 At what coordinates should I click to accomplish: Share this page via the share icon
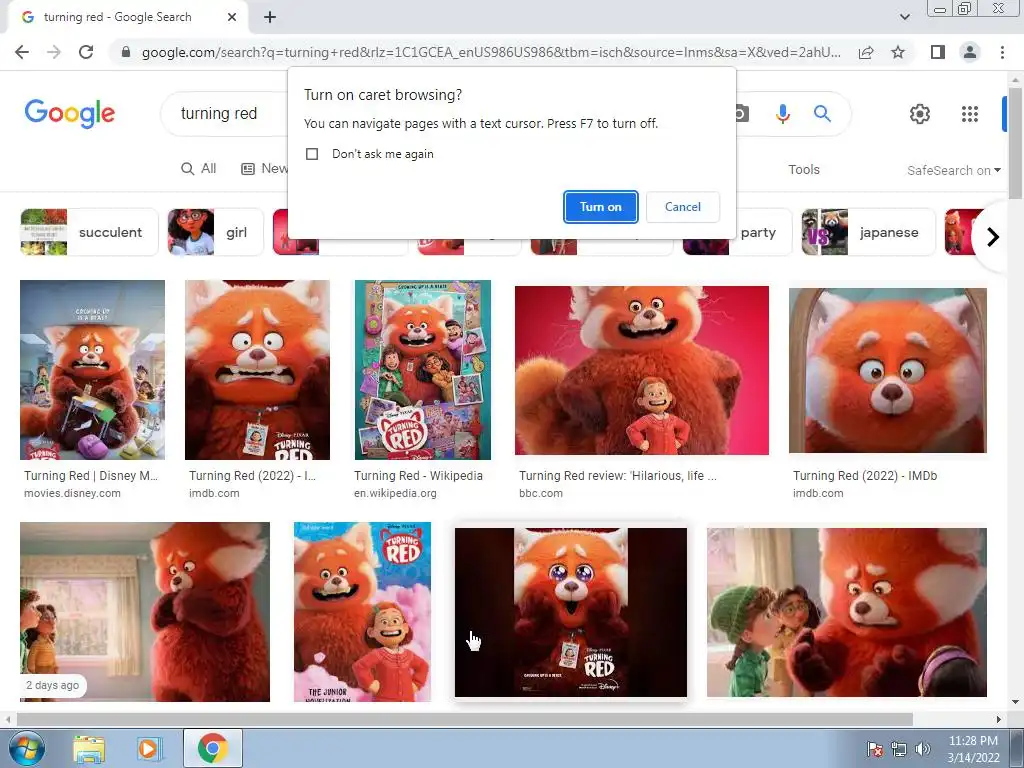tap(866, 52)
